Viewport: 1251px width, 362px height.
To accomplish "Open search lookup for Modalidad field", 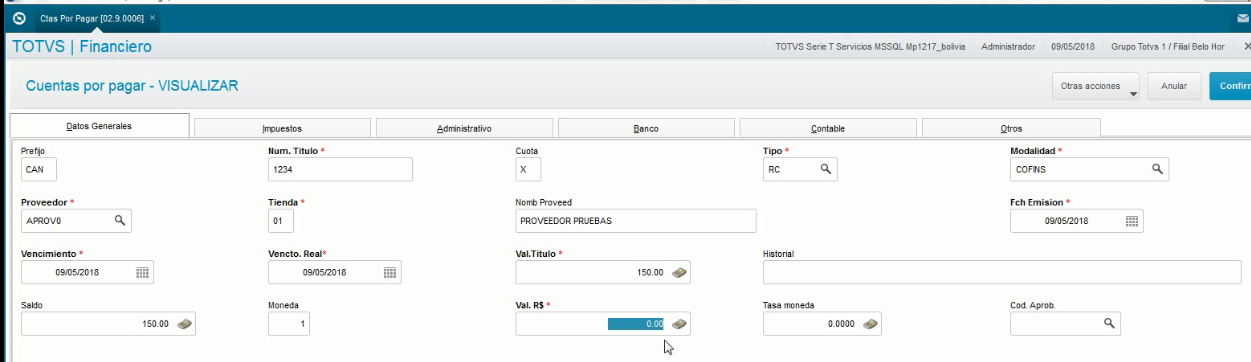I will tap(1157, 169).
